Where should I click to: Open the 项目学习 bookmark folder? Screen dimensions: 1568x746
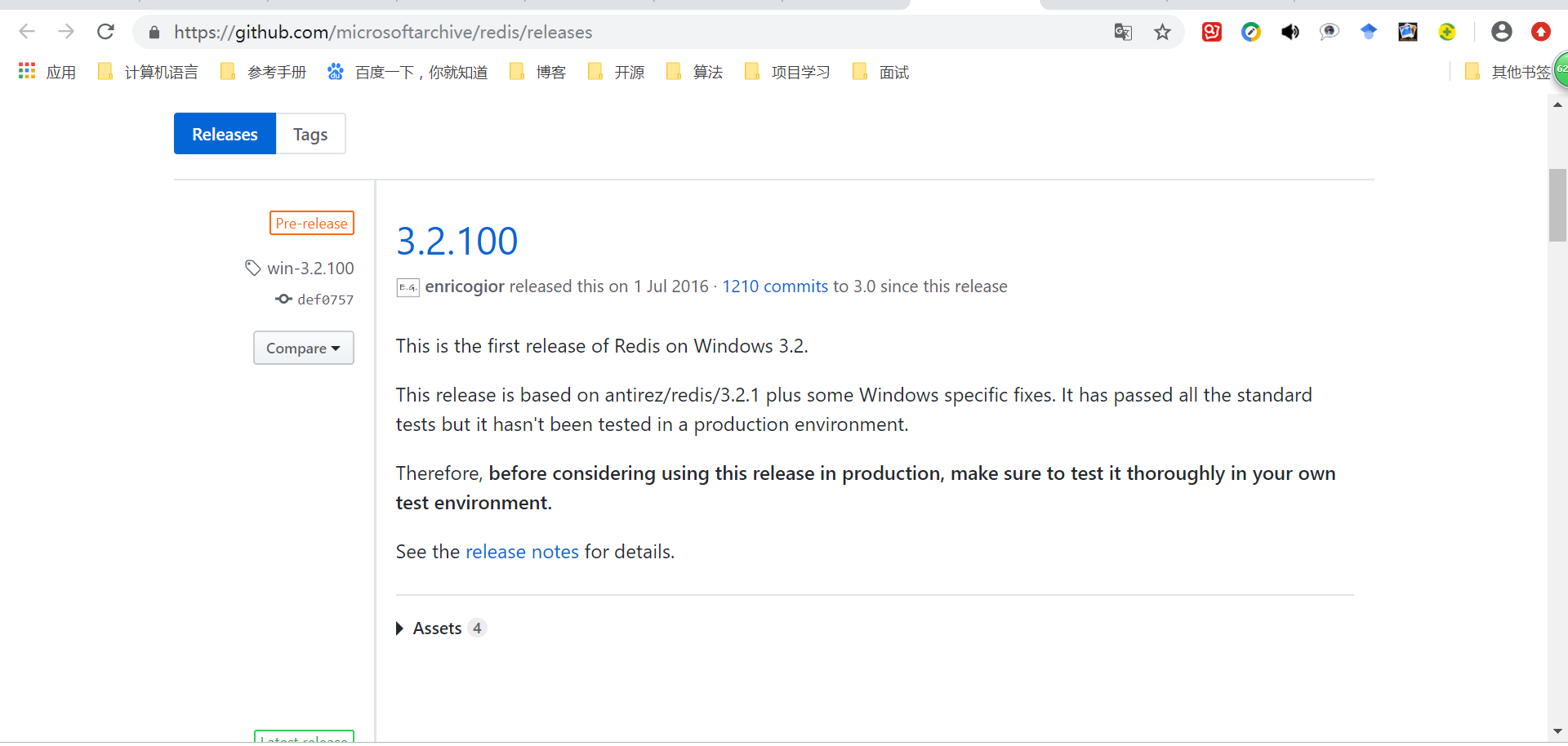click(x=787, y=72)
